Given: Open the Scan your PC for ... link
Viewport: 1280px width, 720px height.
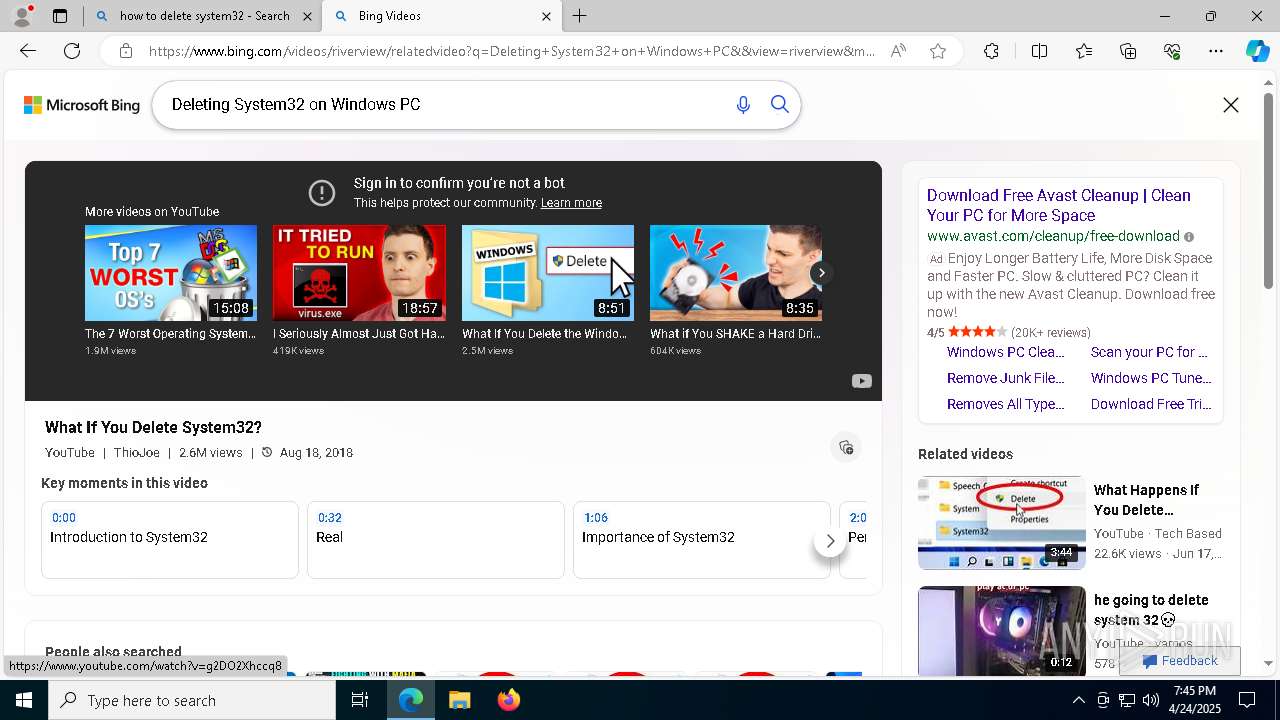Looking at the screenshot, I should (1149, 352).
